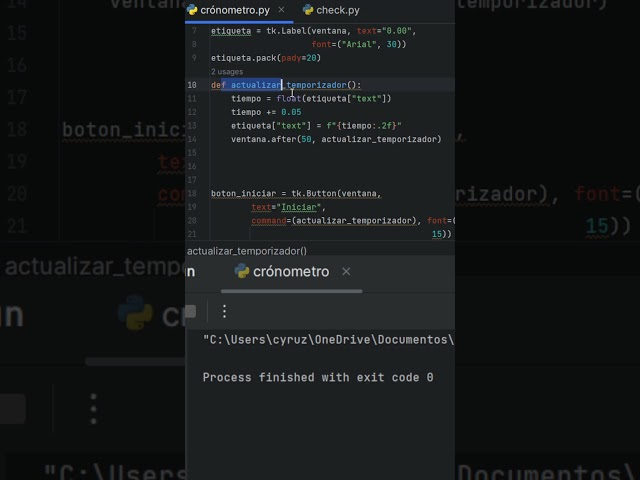Open the check.py editor tab
The width and height of the screenshot is (640, 480).
pyautogui.click(x=331, y=10)
